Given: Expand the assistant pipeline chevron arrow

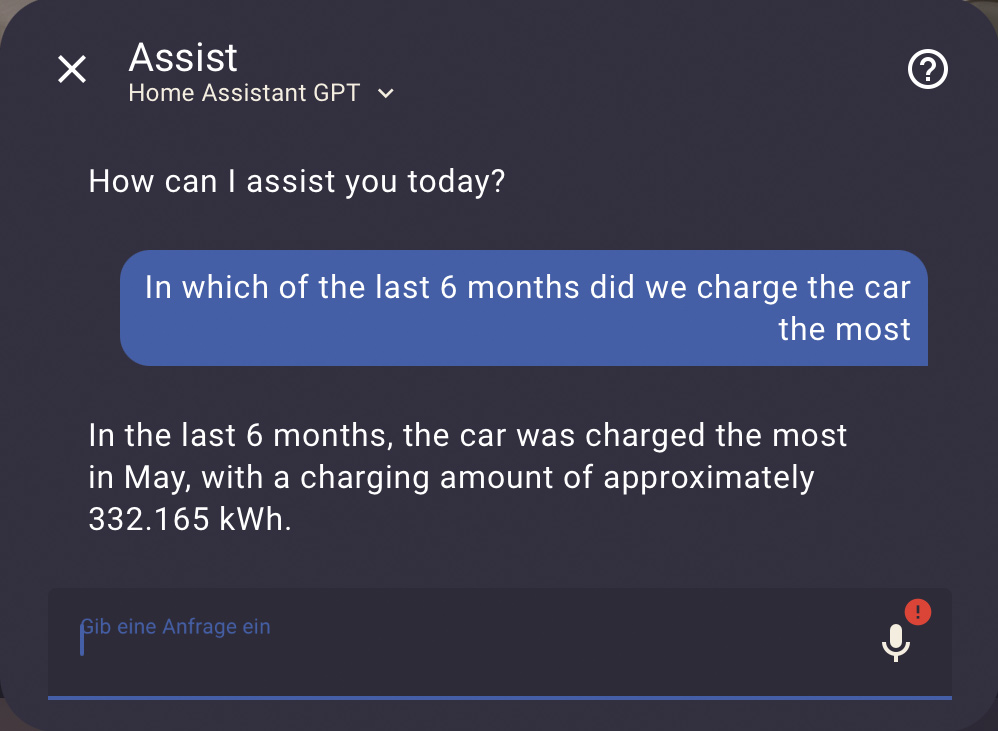Looking at the screenshot, I should pyautogui.click(x=386, y=94).
